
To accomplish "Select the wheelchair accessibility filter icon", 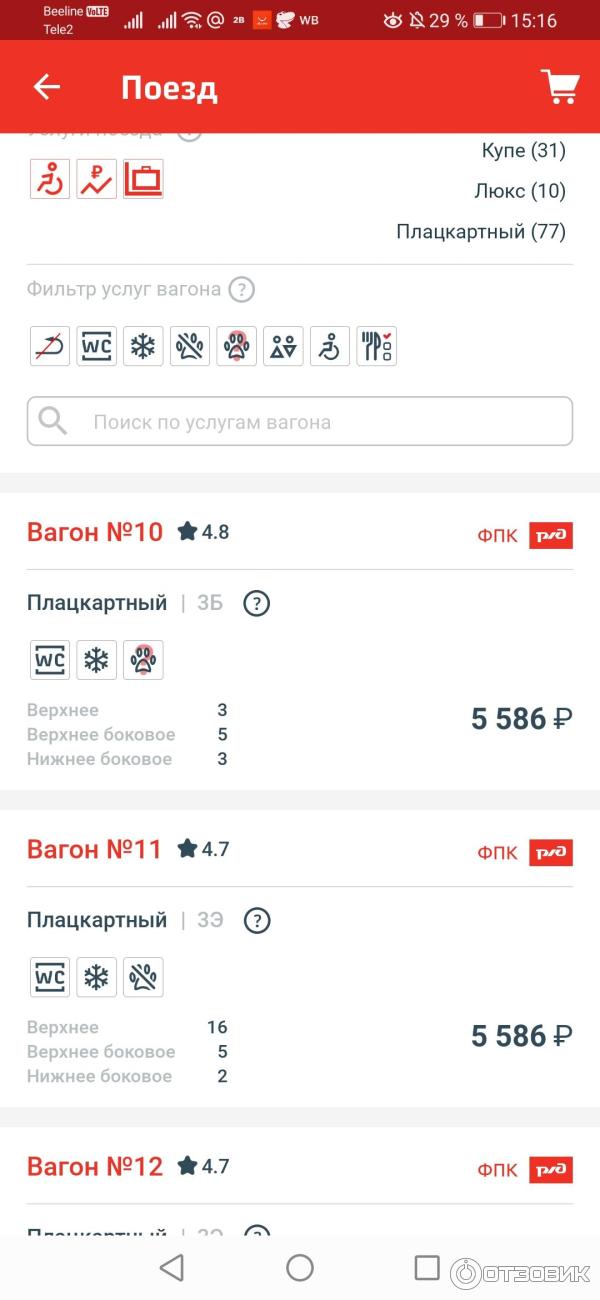I will [x=329, y=345].
